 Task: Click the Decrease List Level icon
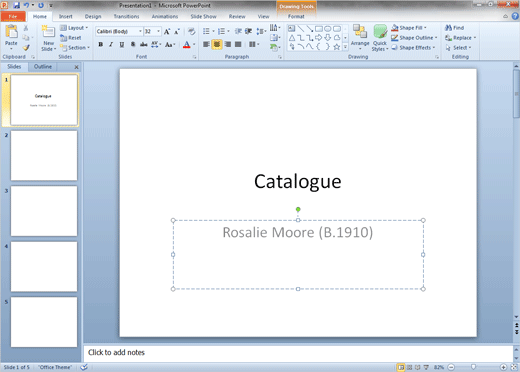pos(238,31)
